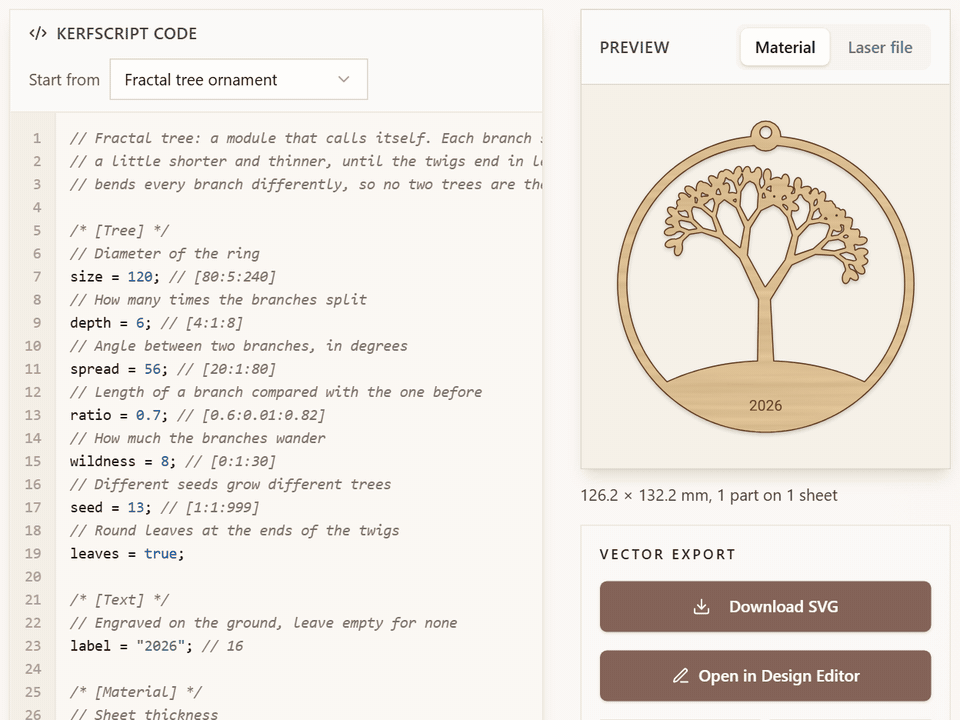Switch to the Material preview tab
Image resolution: width=960 pixels, height=720 pixels.
(x=785, y=47)
